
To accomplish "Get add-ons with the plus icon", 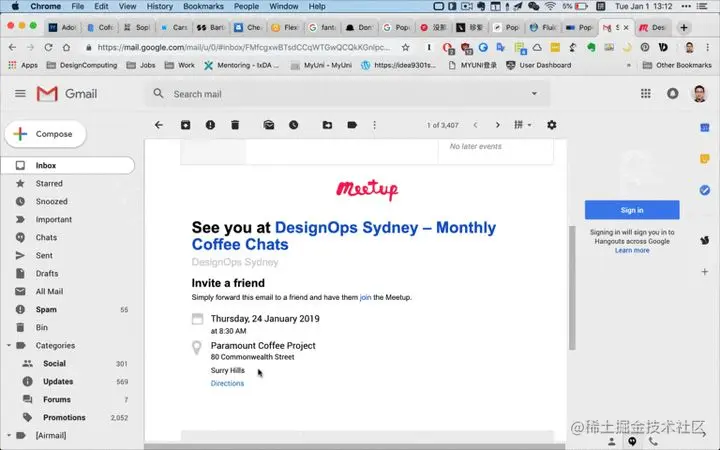I will pos(705,272).
